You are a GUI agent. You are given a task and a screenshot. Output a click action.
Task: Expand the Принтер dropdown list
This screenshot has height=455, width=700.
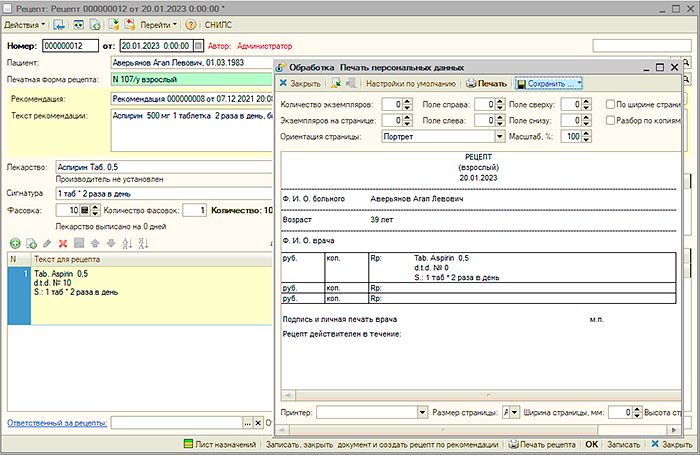[422, 412]
